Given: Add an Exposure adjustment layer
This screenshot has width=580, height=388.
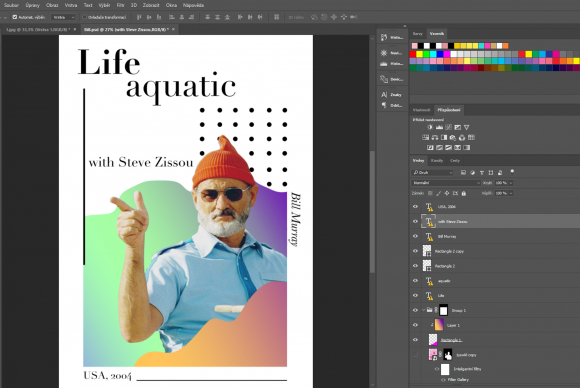Looking at the screenshot, I should 458,127.
